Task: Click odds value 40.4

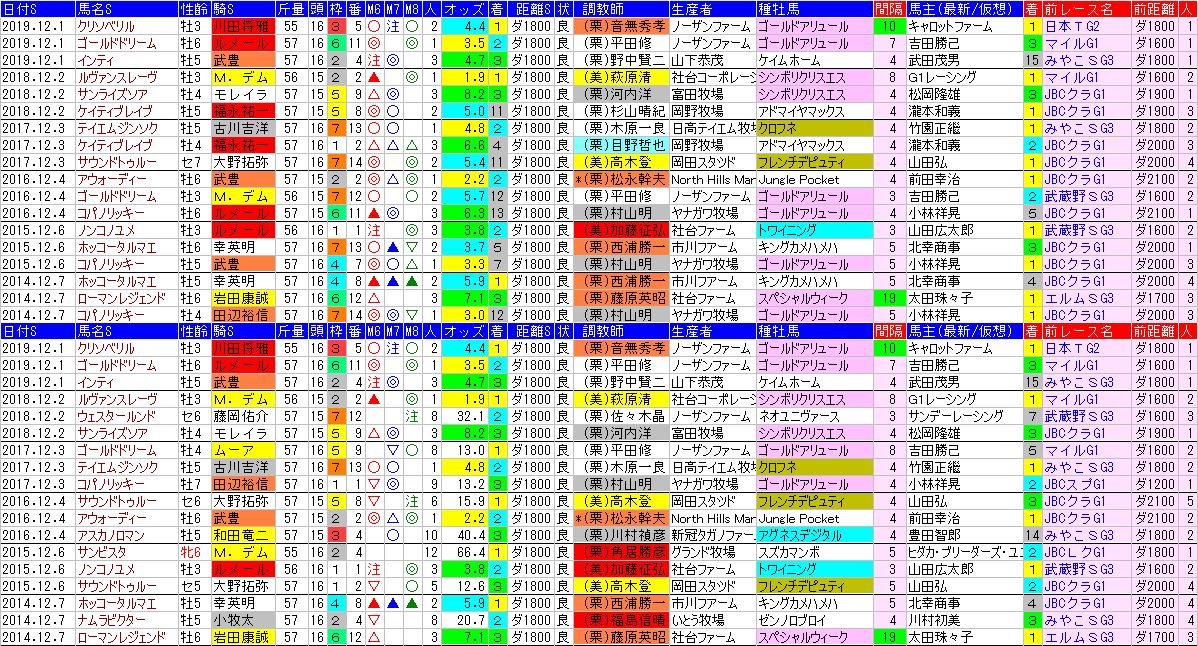Action: tap(471, 535)
